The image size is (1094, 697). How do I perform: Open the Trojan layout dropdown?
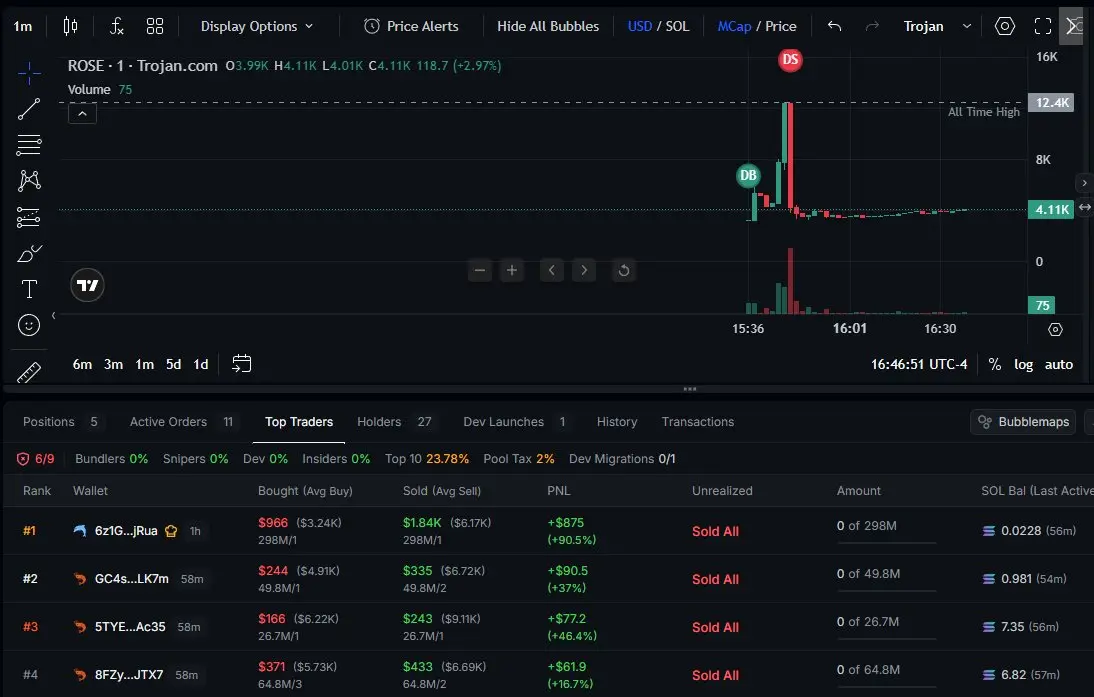click(x=937, y=27)
